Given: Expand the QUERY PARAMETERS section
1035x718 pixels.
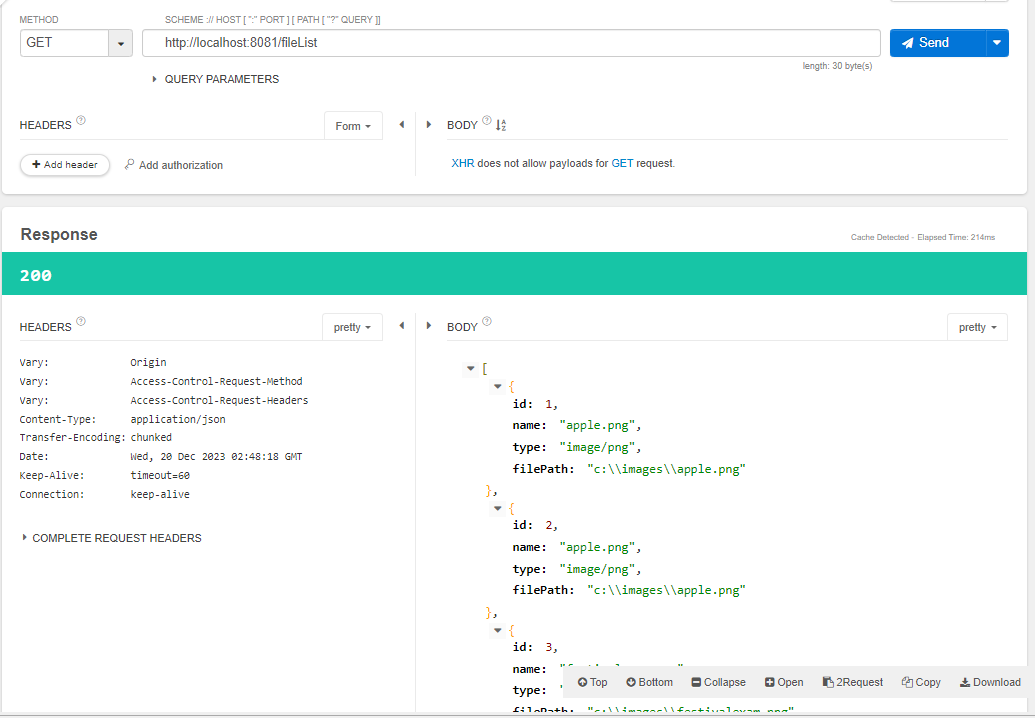Looking at the screenshot, I should click(215, 79).
